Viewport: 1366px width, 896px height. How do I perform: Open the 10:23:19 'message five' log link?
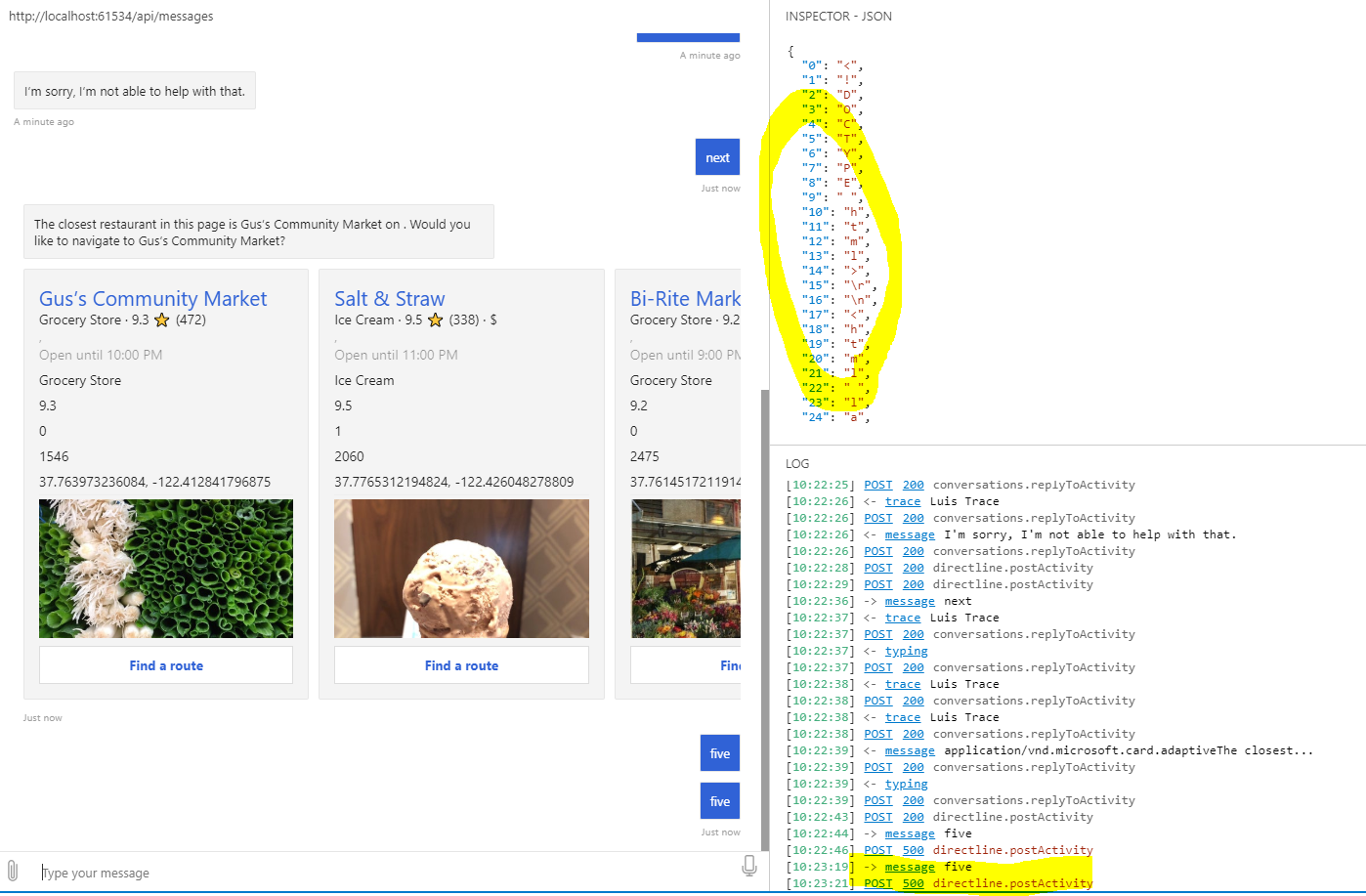tap(910, 867)
